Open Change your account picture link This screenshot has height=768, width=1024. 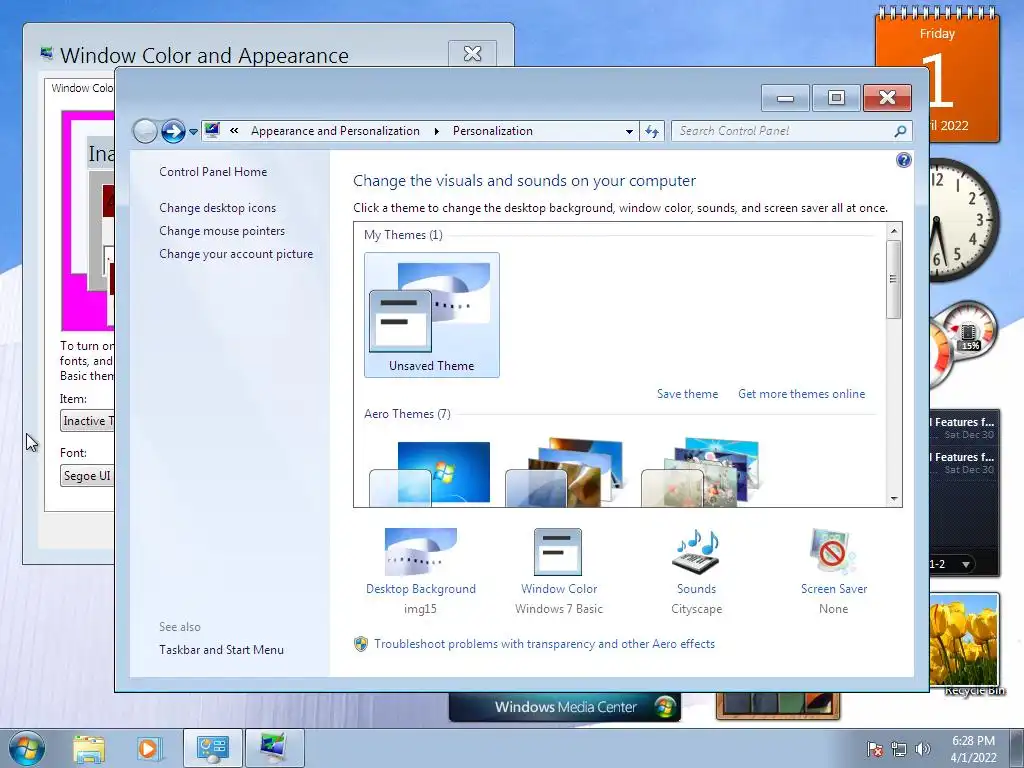pos(236,254)
